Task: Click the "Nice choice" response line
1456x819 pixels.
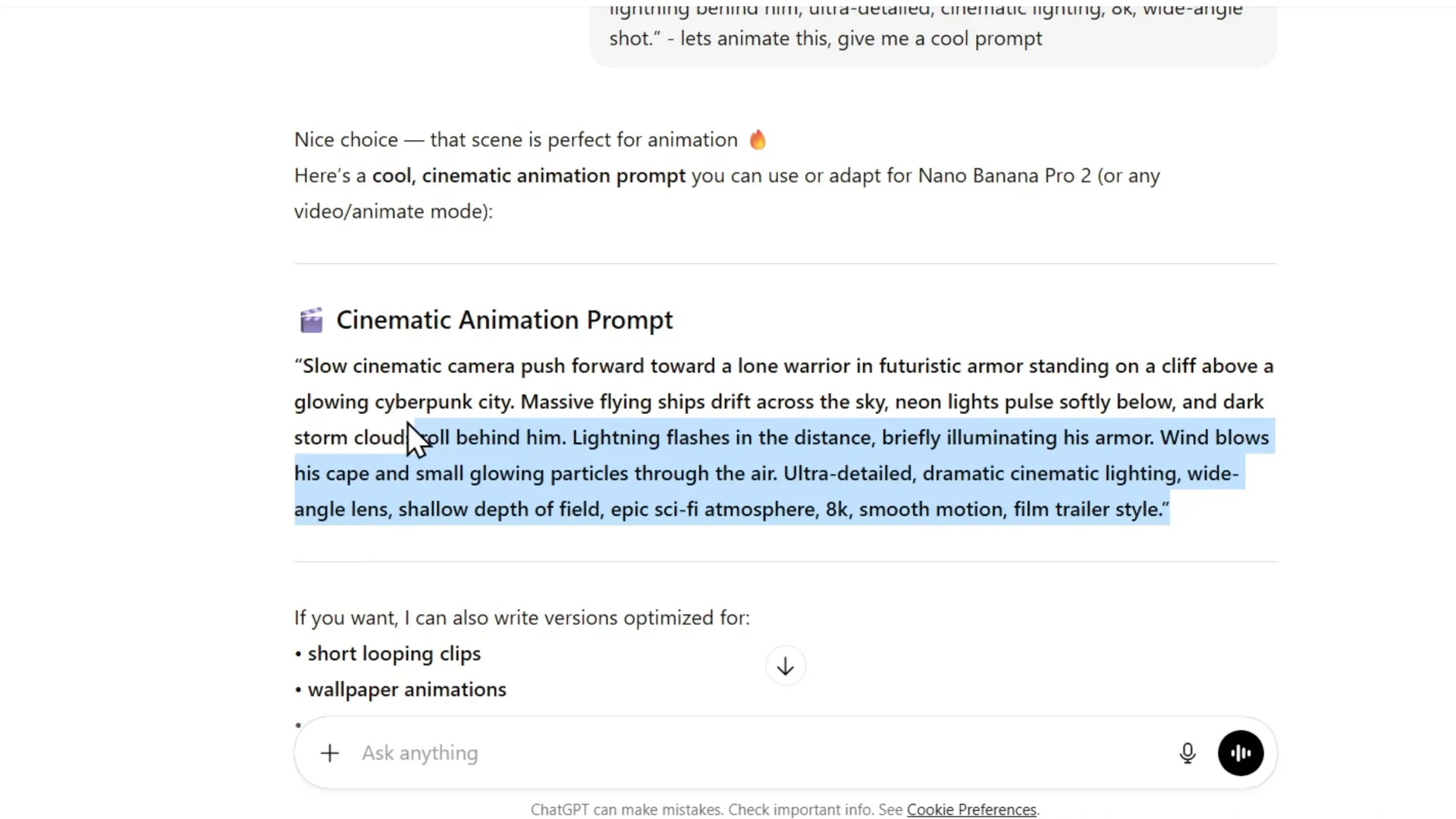Action: (516, 140)
